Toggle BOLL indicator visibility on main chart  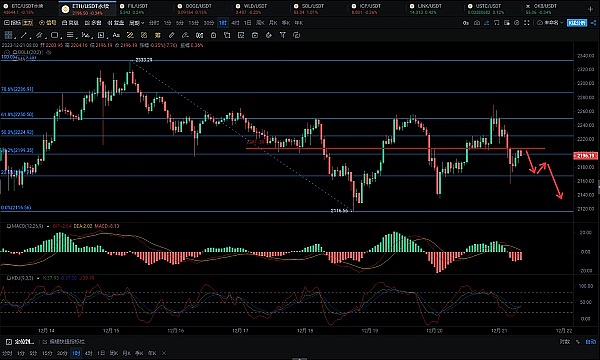15,52
